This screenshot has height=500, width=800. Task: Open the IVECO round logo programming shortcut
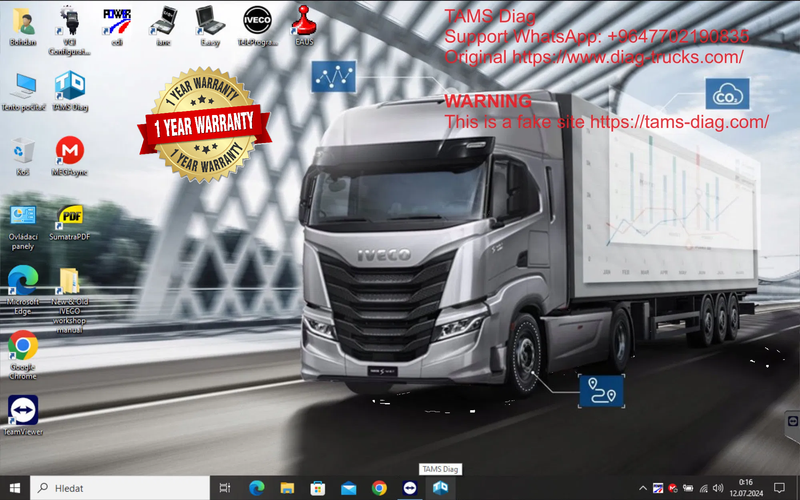point(256,23)
